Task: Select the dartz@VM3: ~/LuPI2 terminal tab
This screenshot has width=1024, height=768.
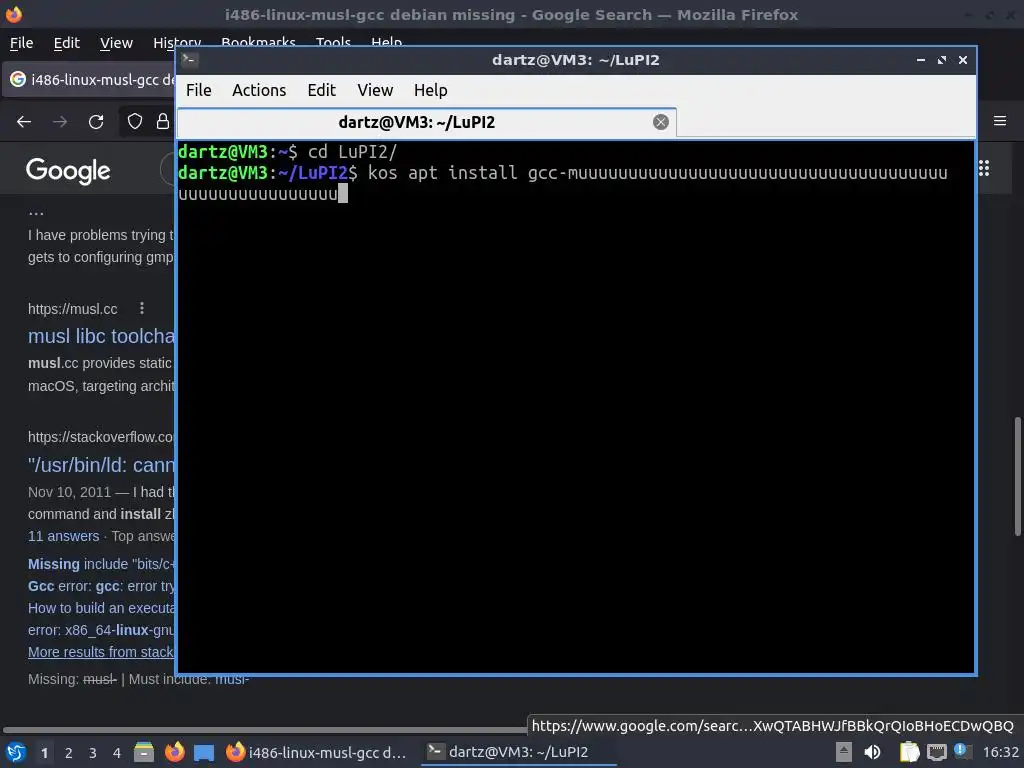Action: click(x=426, y=122)
